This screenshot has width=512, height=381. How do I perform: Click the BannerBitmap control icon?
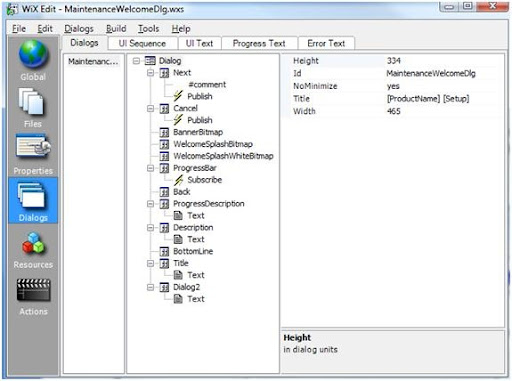[164, 132]
